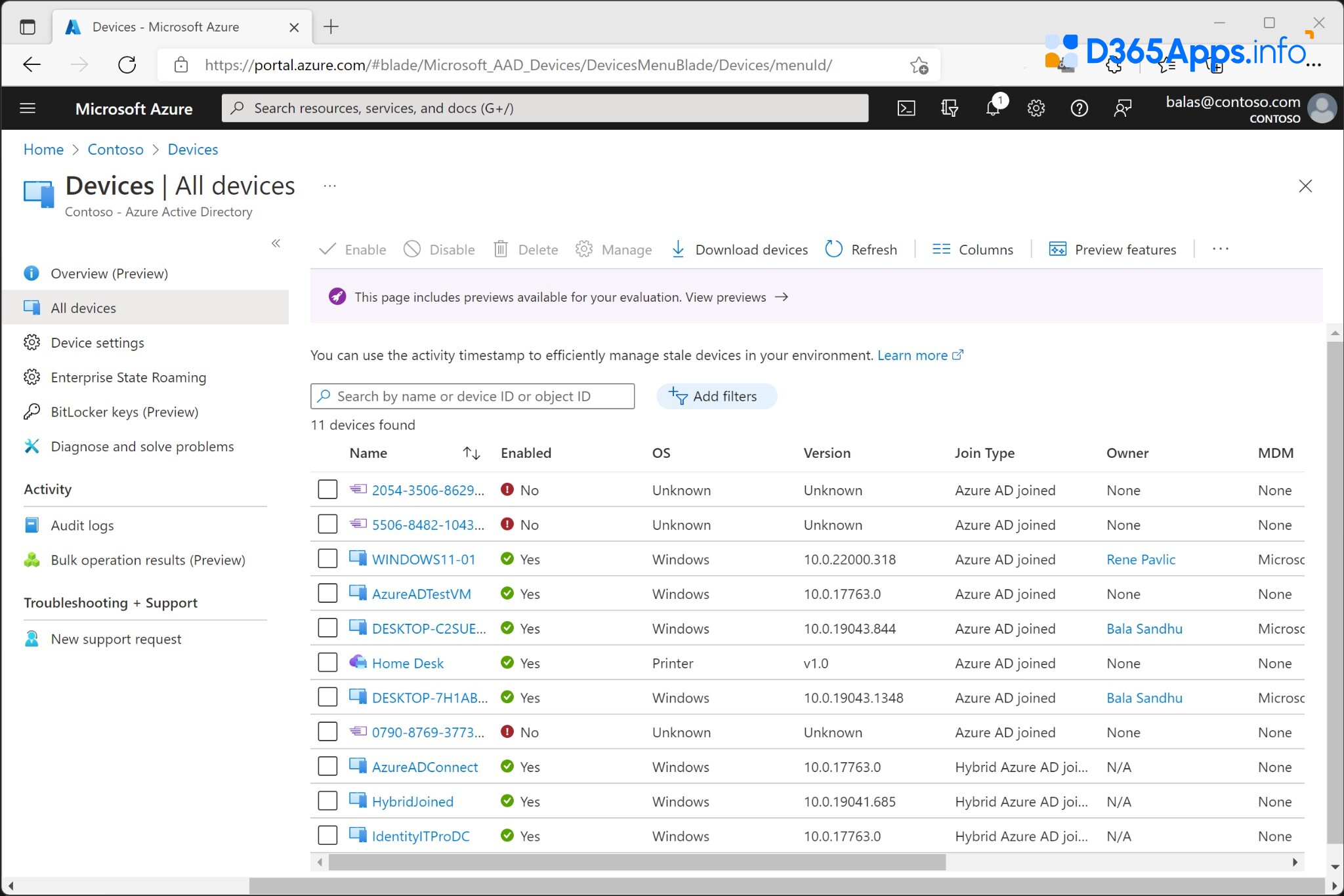
Task: Check the AzureADConnect device row
Action: click(x=327, y=765)
